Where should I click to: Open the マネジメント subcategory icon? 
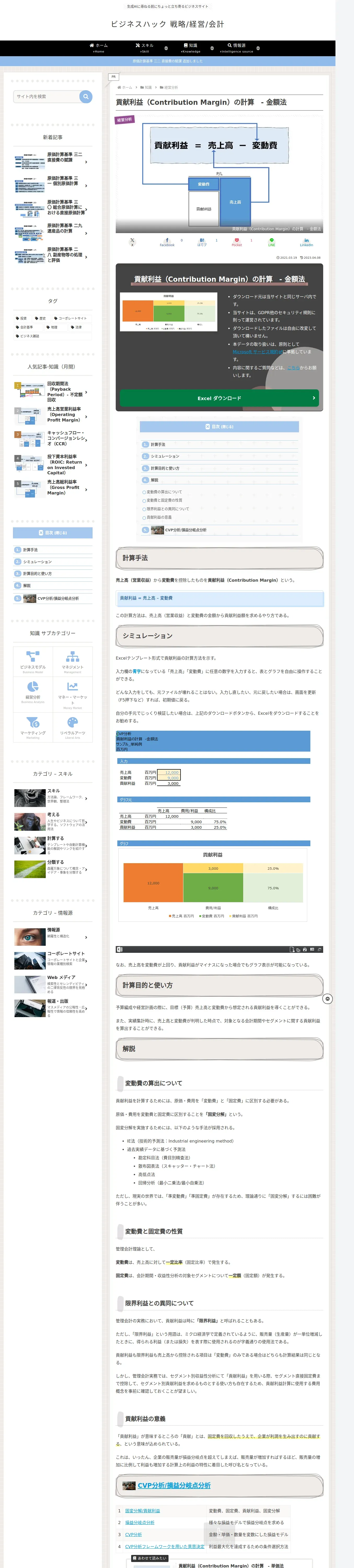[x=72, y=657]
